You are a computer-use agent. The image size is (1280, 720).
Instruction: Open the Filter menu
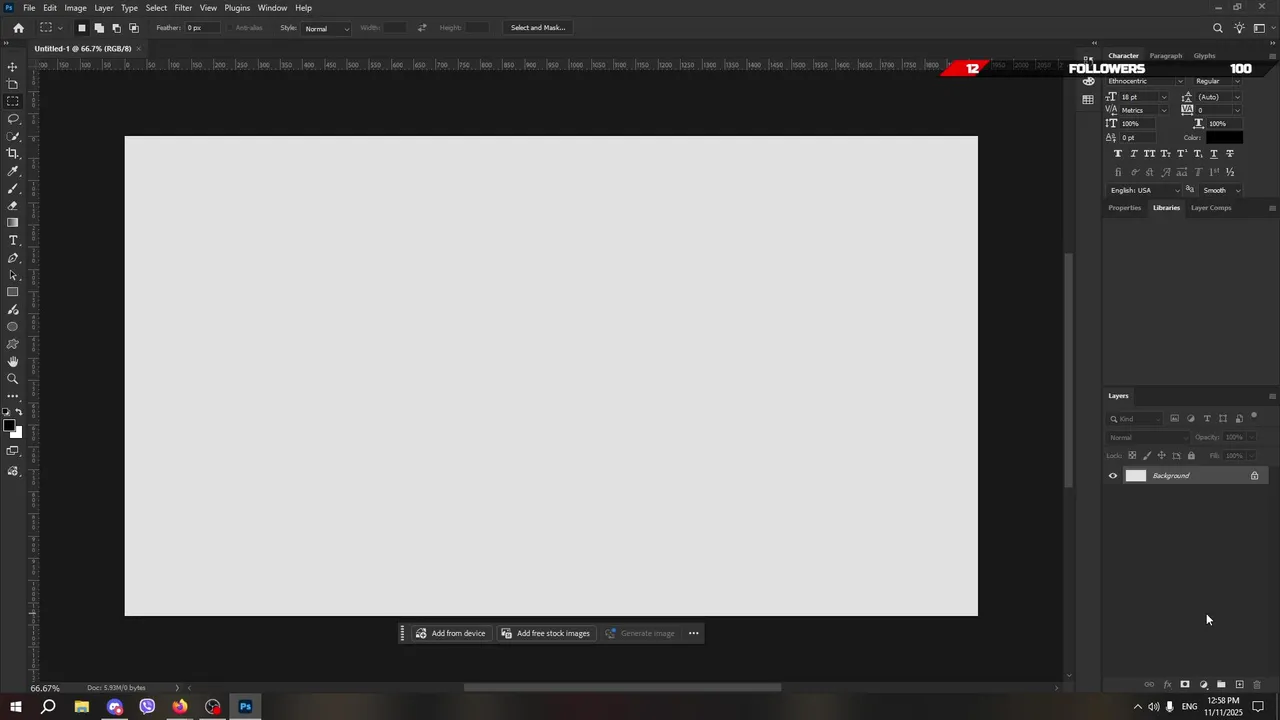pos(183,8)
